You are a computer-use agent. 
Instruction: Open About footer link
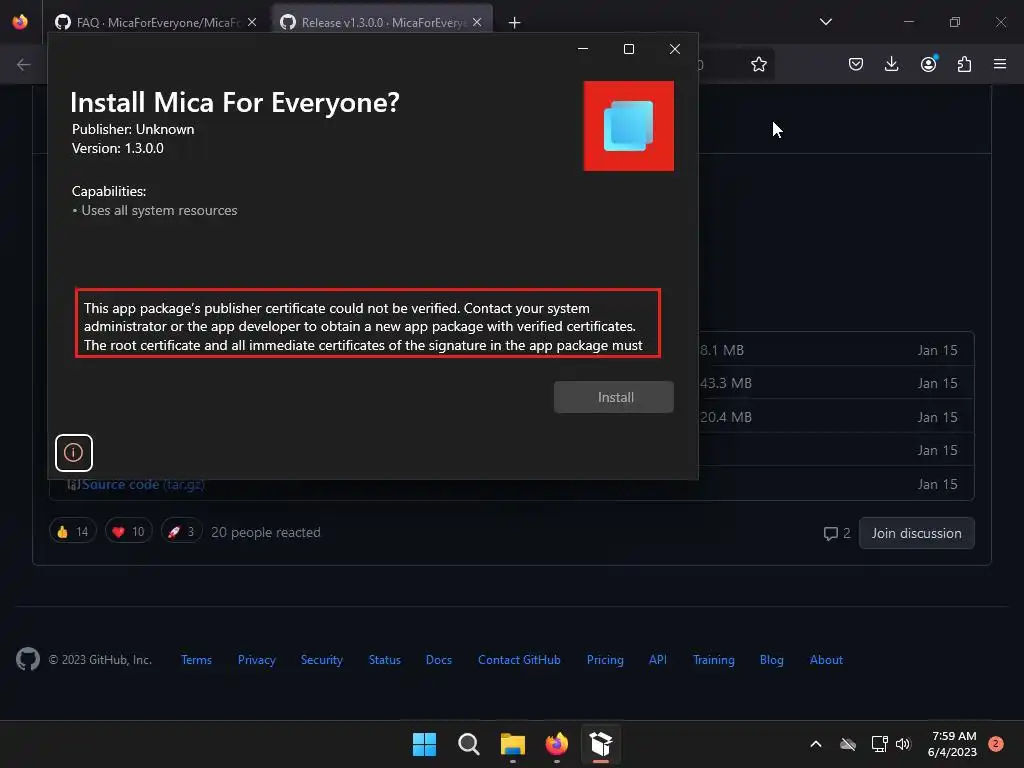826,660
